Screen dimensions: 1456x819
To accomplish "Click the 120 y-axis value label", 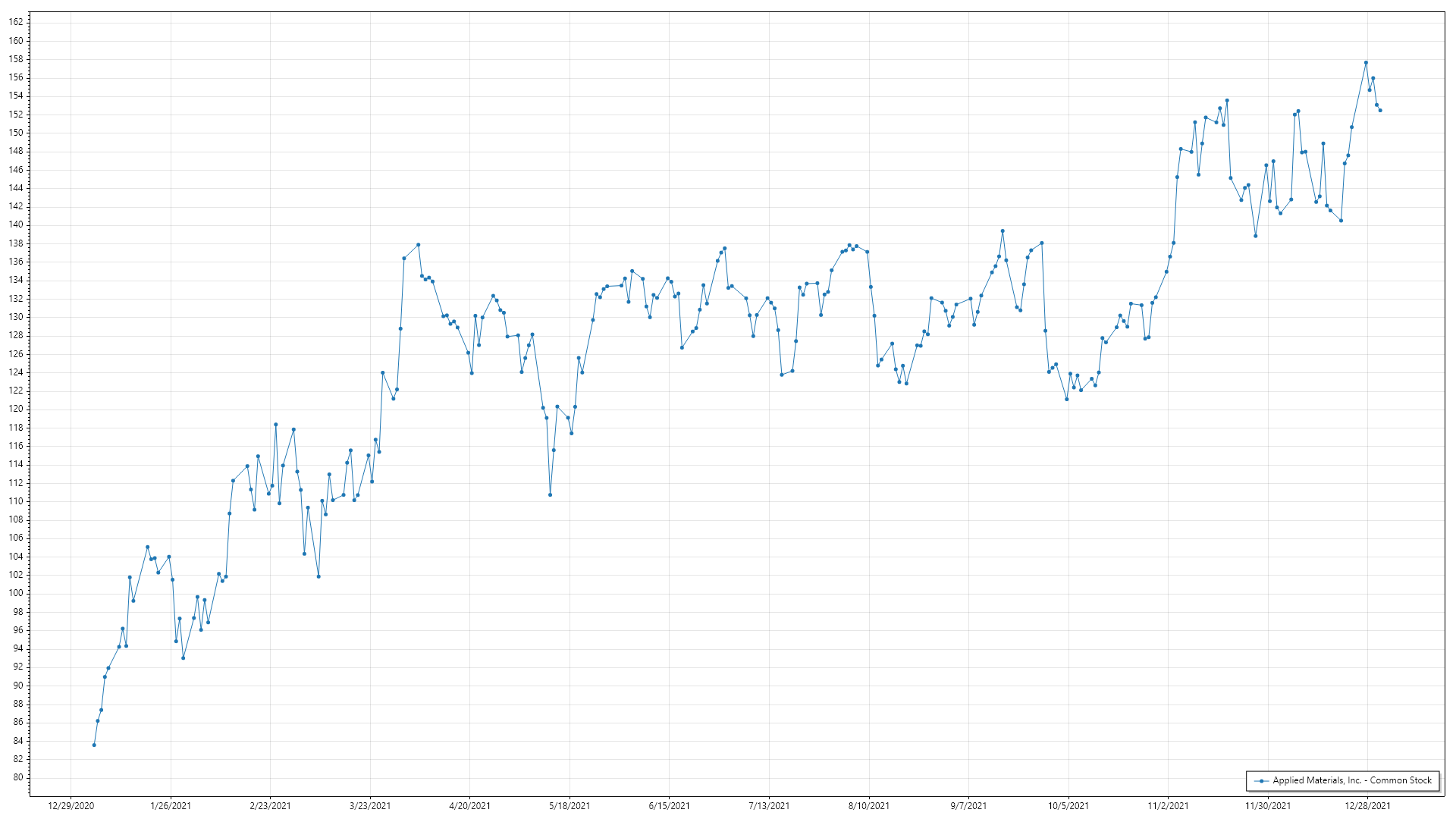I will (16, 409).
